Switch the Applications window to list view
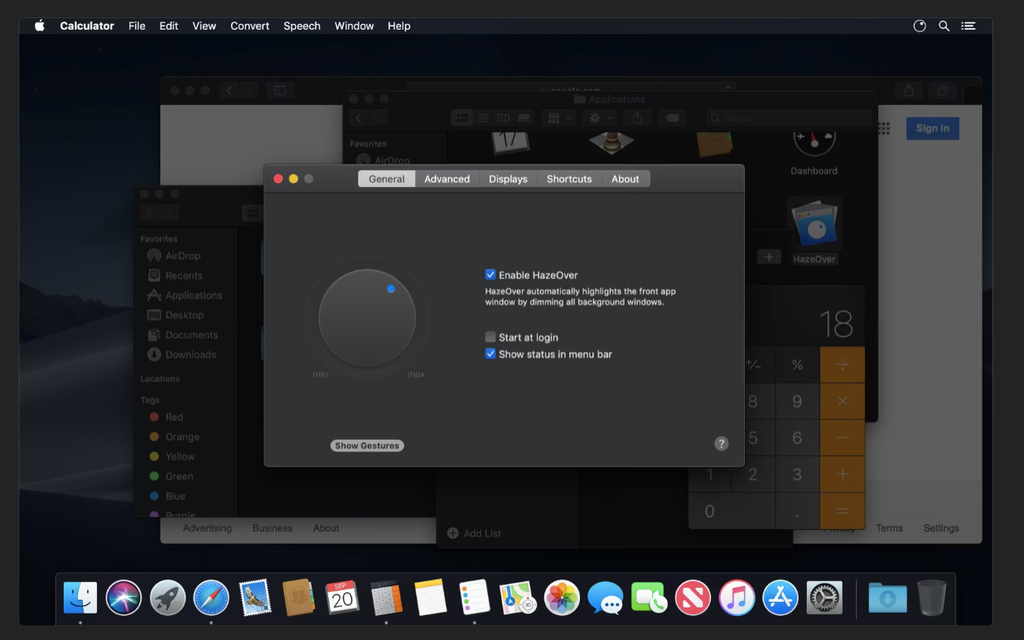 tap(483, 118)
